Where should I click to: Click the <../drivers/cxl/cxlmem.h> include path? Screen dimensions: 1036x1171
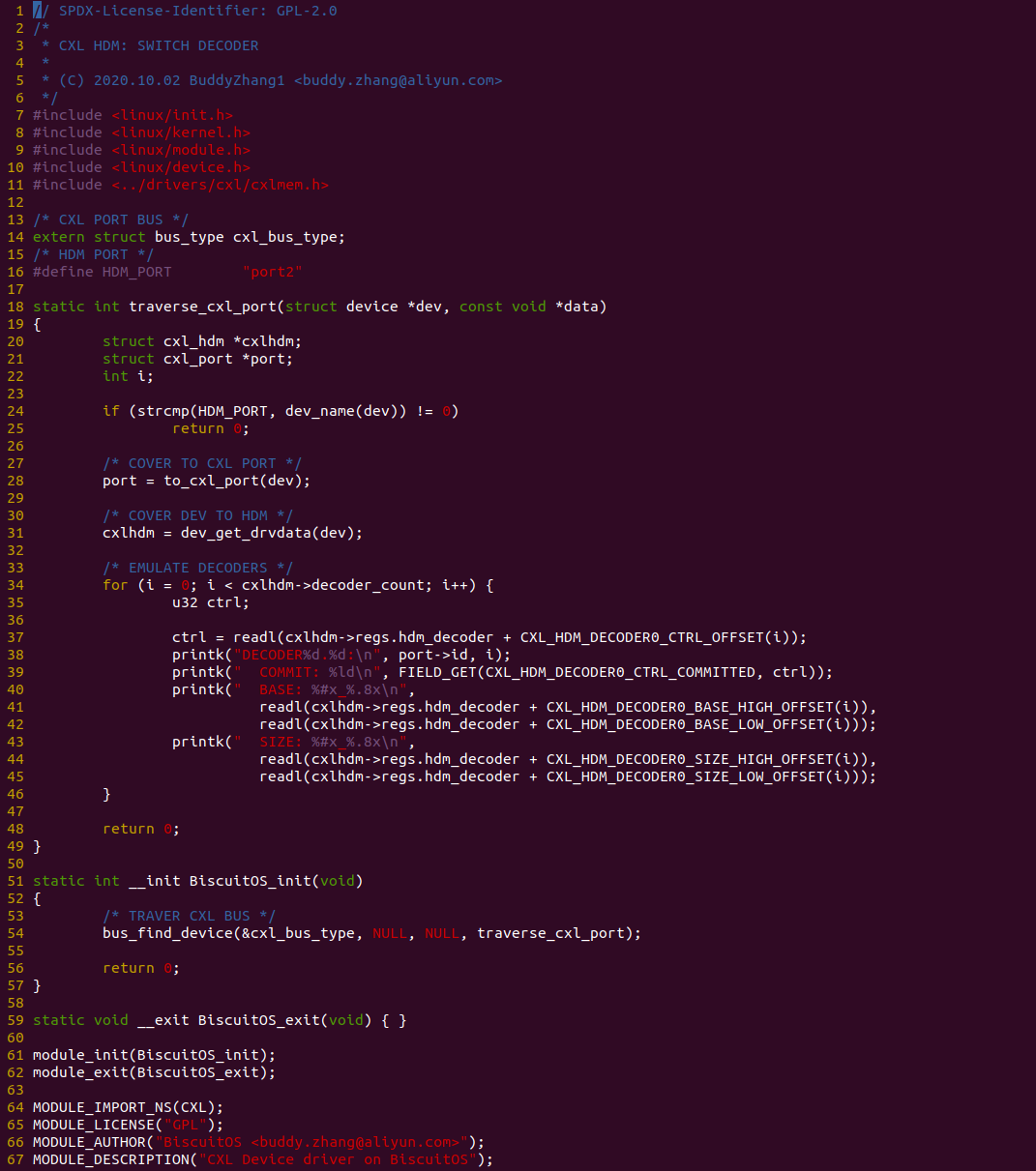220,185
